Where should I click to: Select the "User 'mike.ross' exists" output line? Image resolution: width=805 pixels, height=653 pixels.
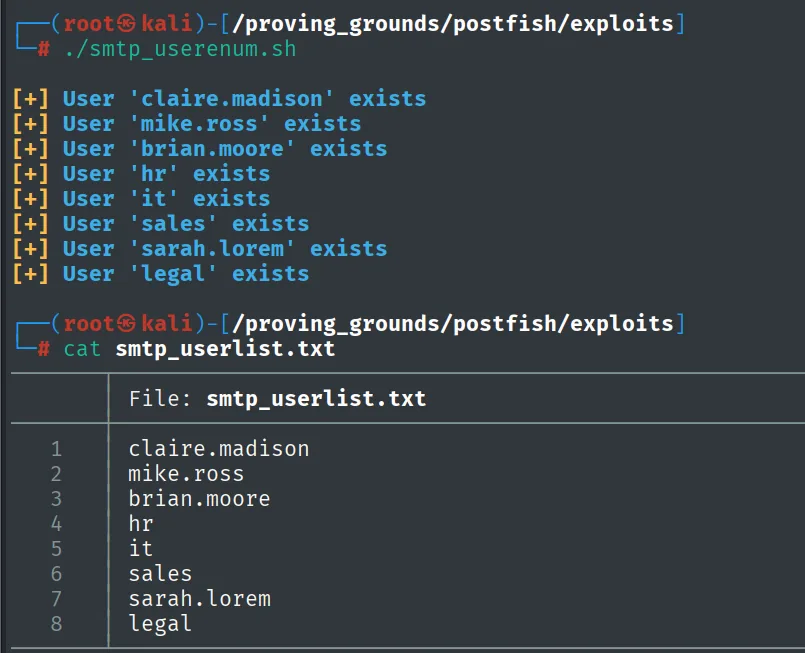tap(212, 124)
